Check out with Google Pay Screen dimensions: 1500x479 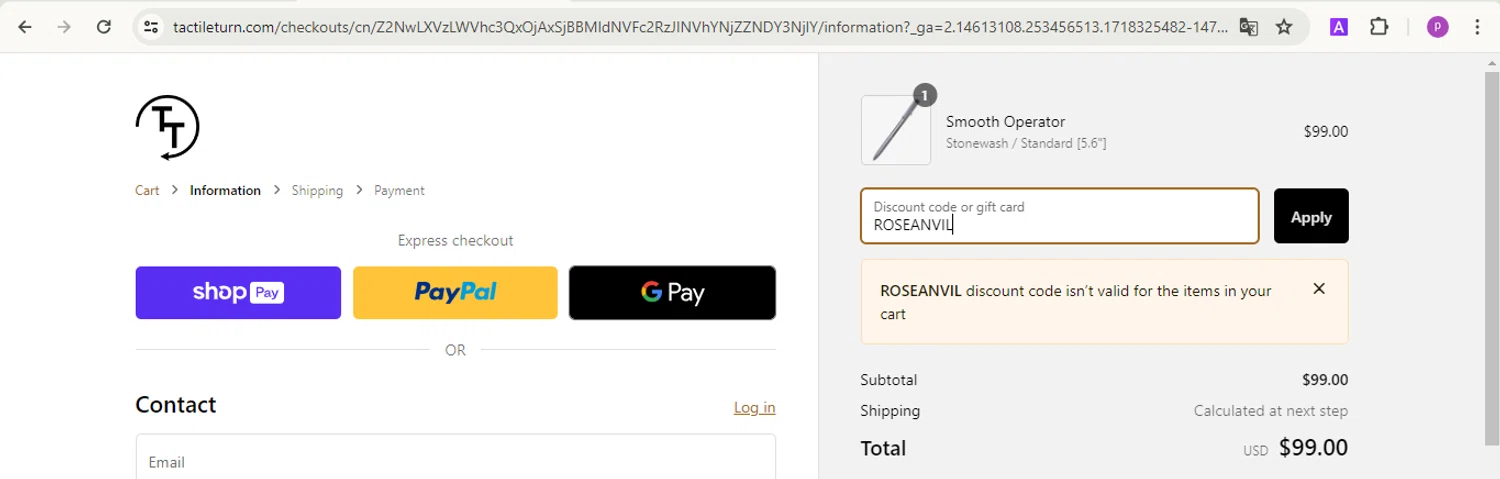tap(672, 293)
